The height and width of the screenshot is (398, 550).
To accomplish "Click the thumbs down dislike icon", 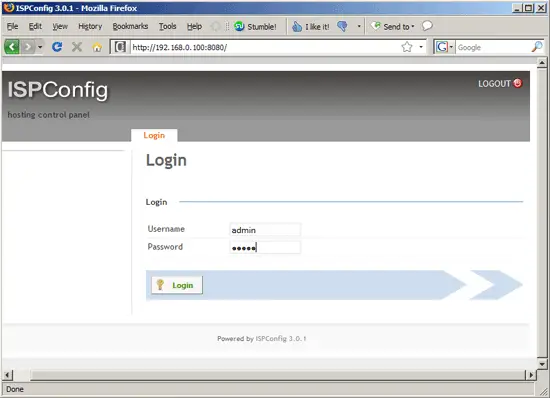I will click(x=342, y=26).
